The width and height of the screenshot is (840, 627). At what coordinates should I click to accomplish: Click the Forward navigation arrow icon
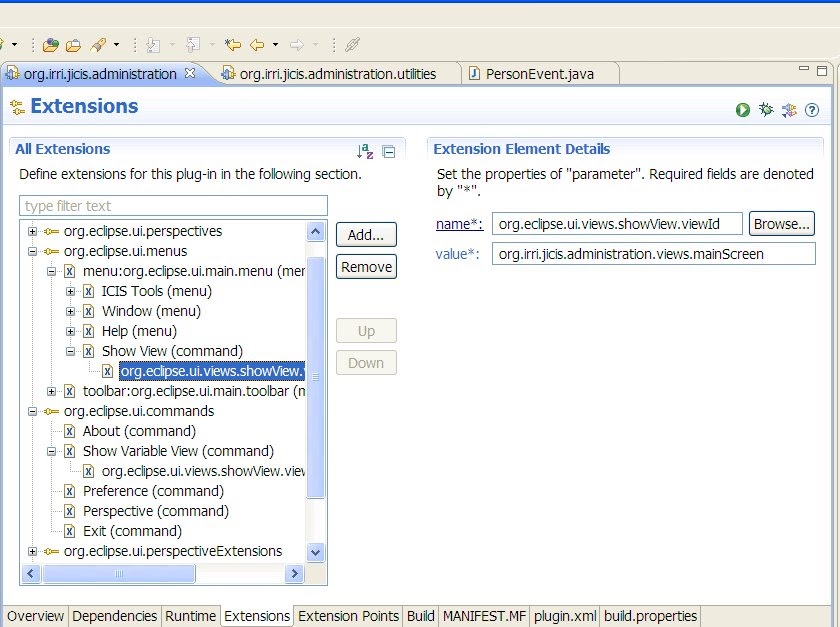point(297,45)
